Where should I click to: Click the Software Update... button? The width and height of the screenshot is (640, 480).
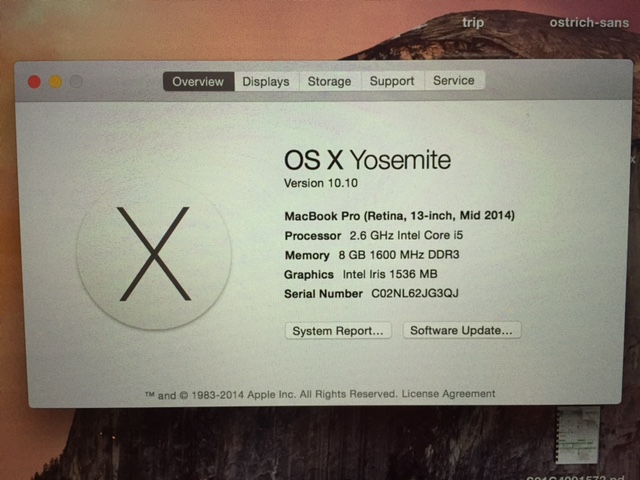[x=462, y=330]
